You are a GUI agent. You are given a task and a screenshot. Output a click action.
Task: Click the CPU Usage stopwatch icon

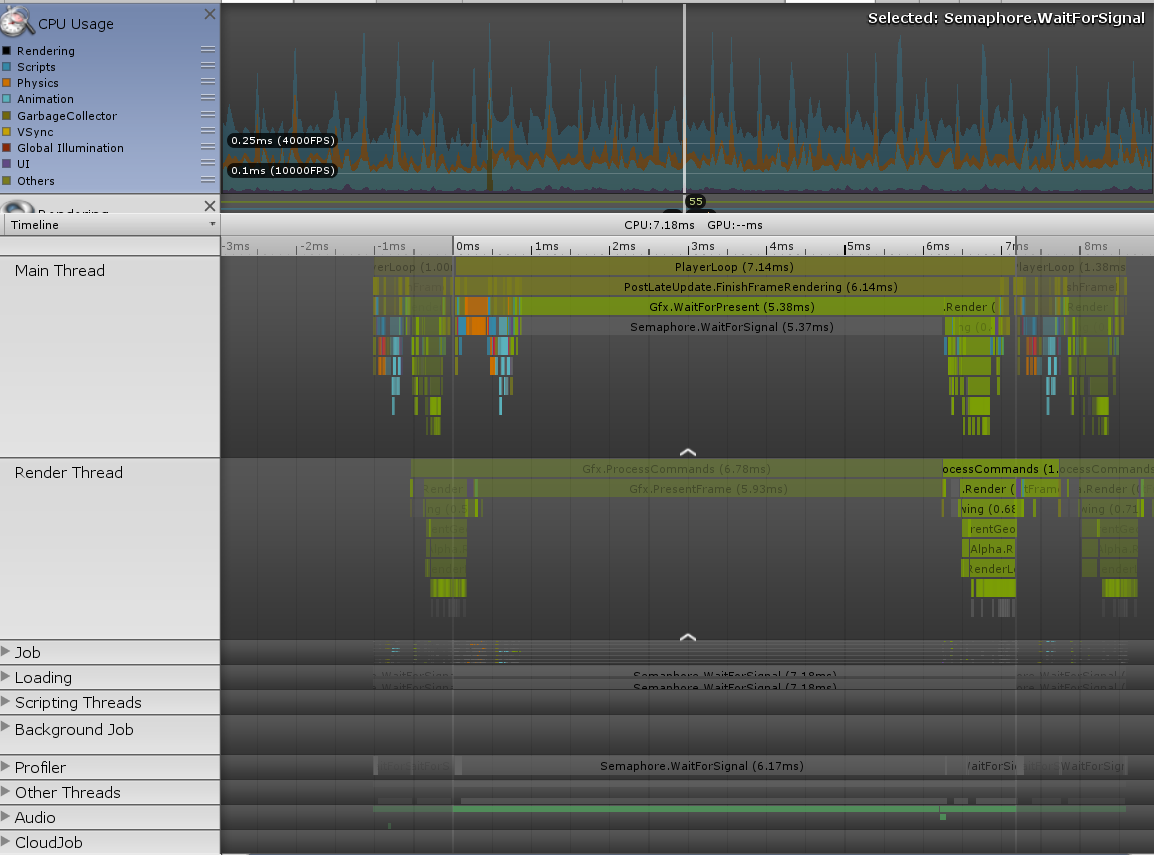click(18, 21)
